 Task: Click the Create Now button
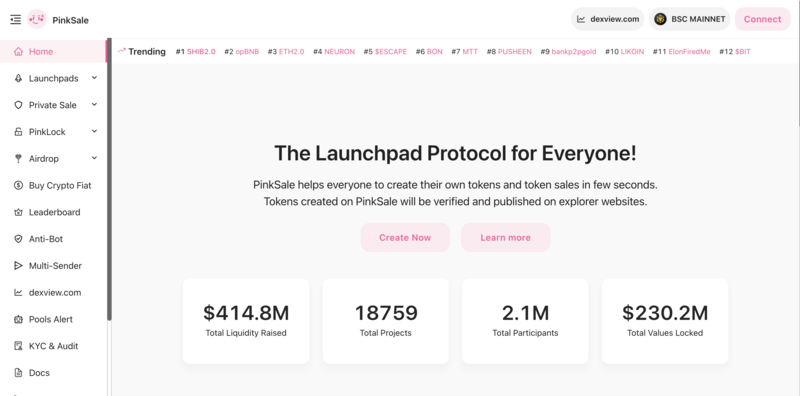click(405, 237)
